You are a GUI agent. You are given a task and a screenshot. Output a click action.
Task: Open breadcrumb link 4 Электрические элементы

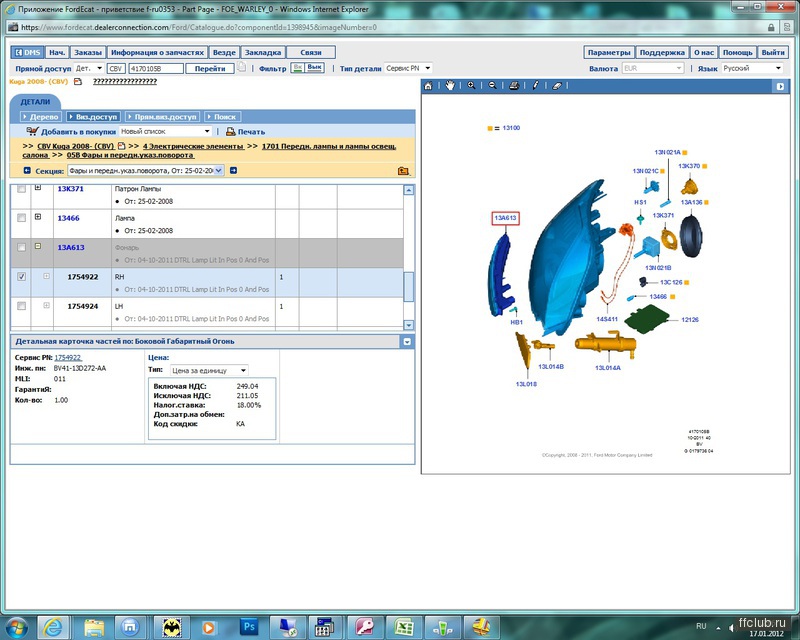pyautogui.click(x=193, y=146)
